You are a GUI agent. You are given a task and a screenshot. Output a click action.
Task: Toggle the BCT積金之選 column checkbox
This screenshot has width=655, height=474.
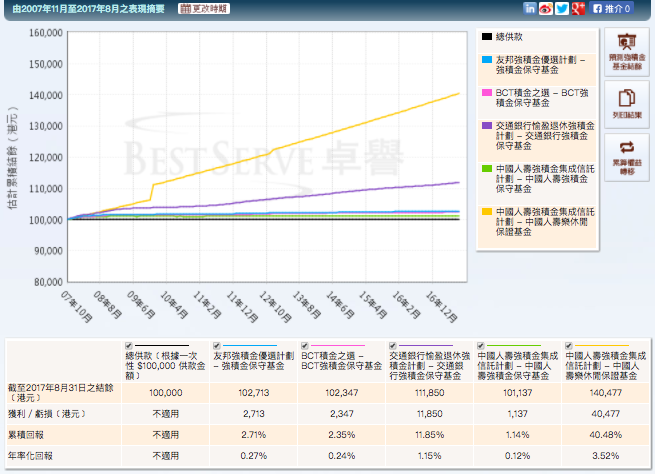(306, 345)
